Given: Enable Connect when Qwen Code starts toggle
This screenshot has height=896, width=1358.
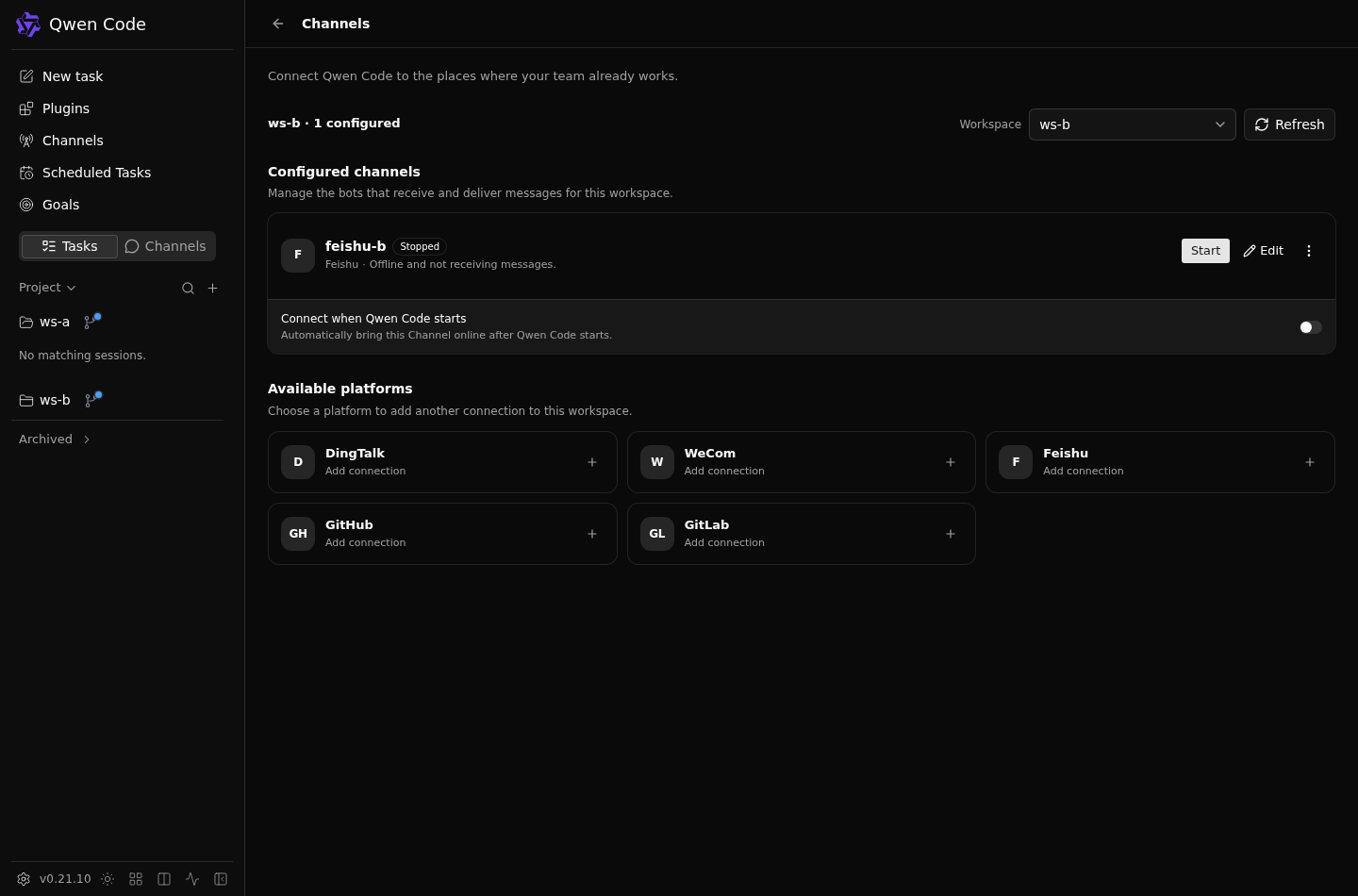Looking at the screenshot, I should coord(1311,327).
